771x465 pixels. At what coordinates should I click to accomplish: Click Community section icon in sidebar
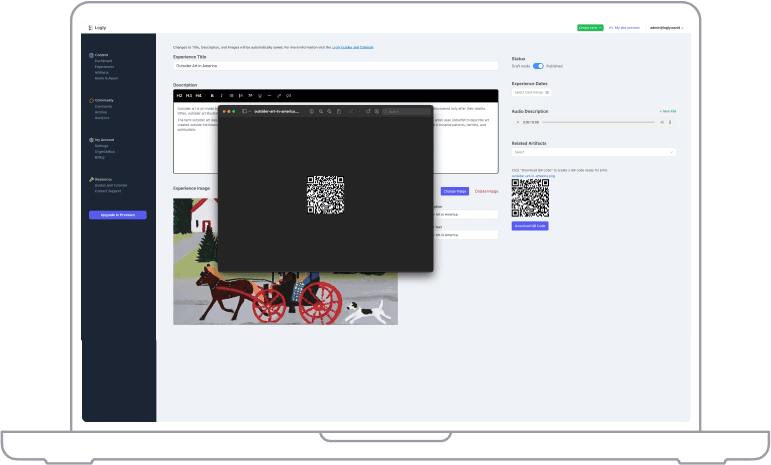pos(91,100)
